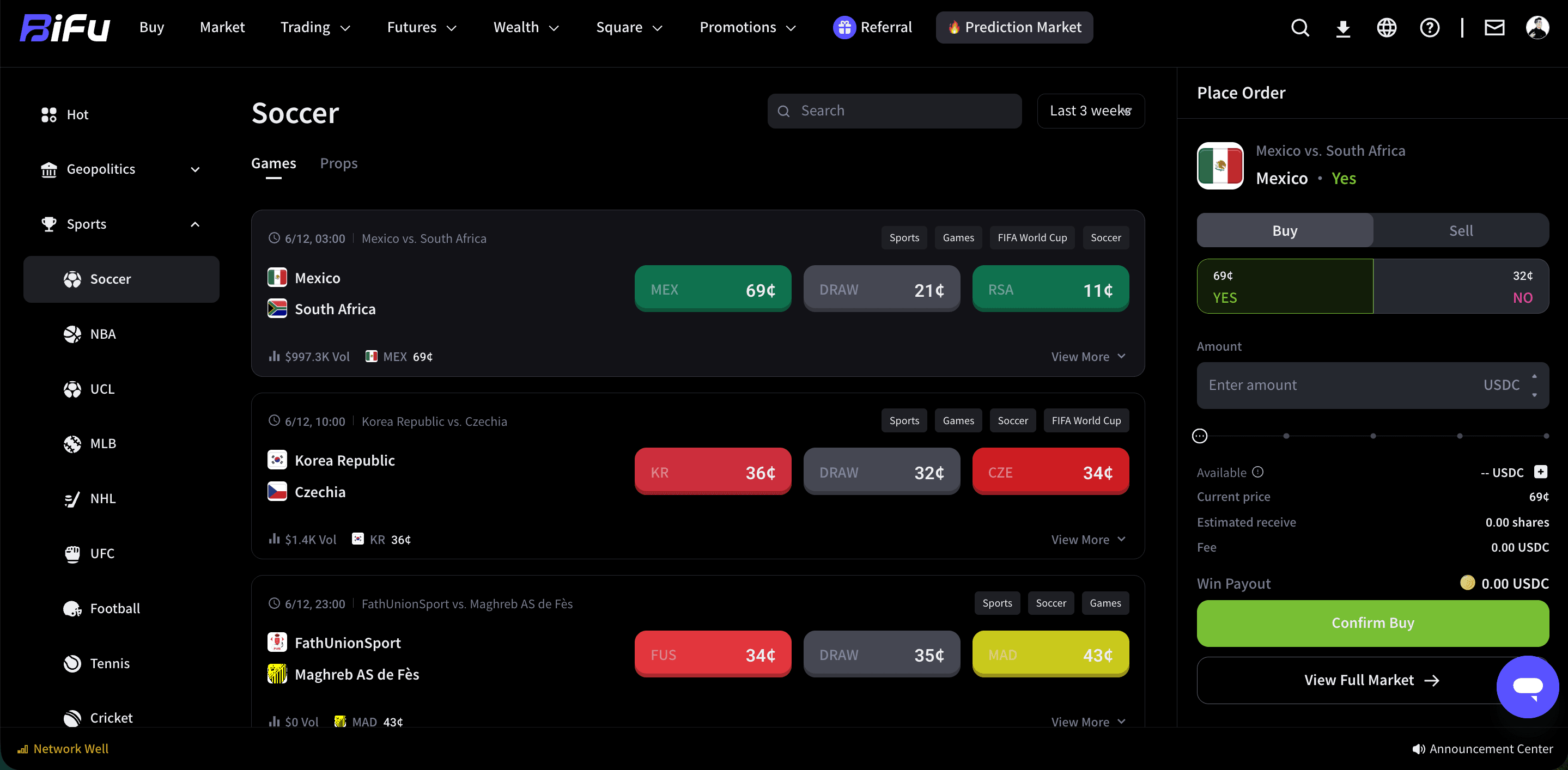Click the Network Well status indicator
This screenshot has height=770, width=1568.
coord(63,749)
